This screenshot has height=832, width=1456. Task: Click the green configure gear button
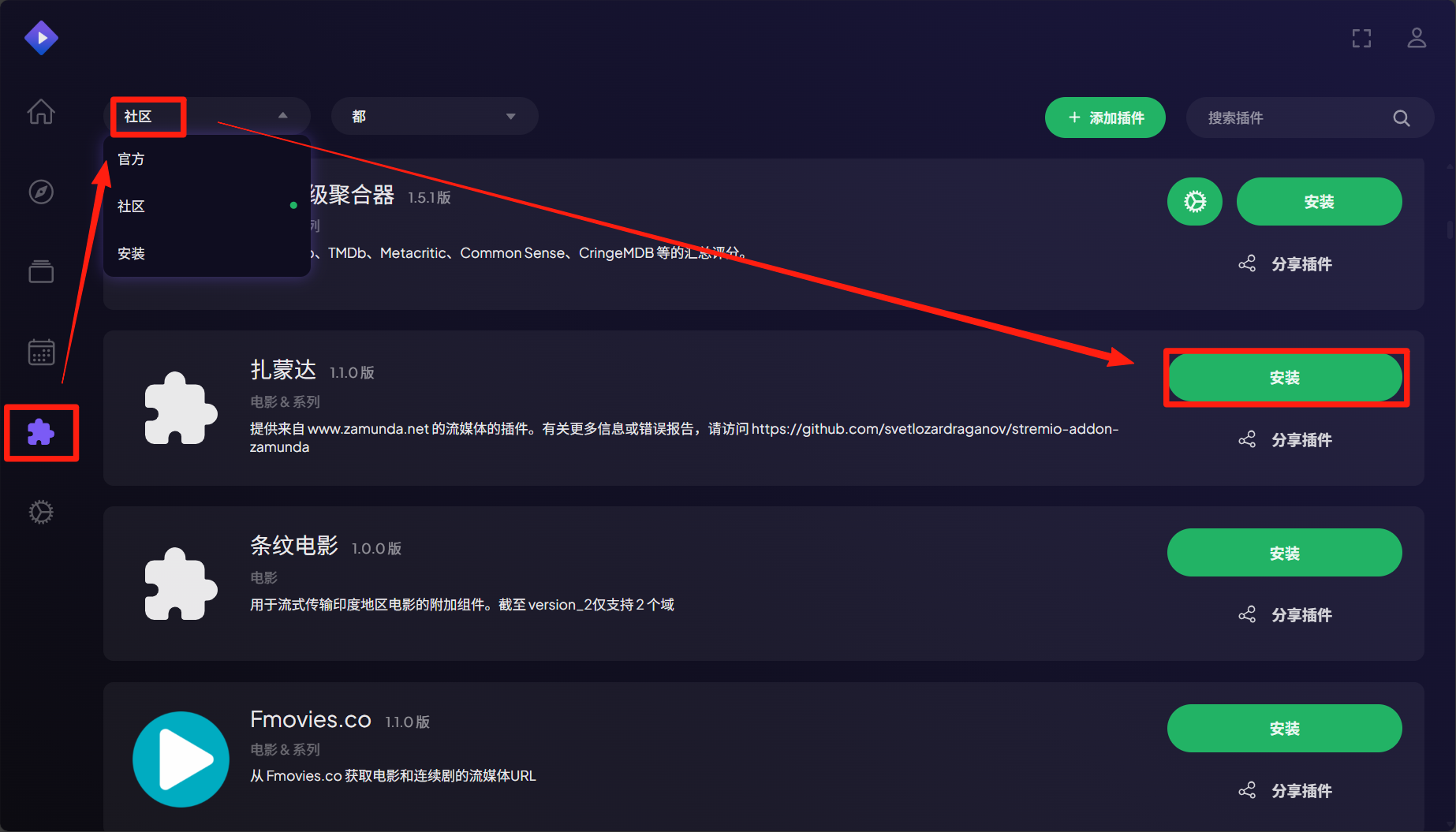point(1194,202)
